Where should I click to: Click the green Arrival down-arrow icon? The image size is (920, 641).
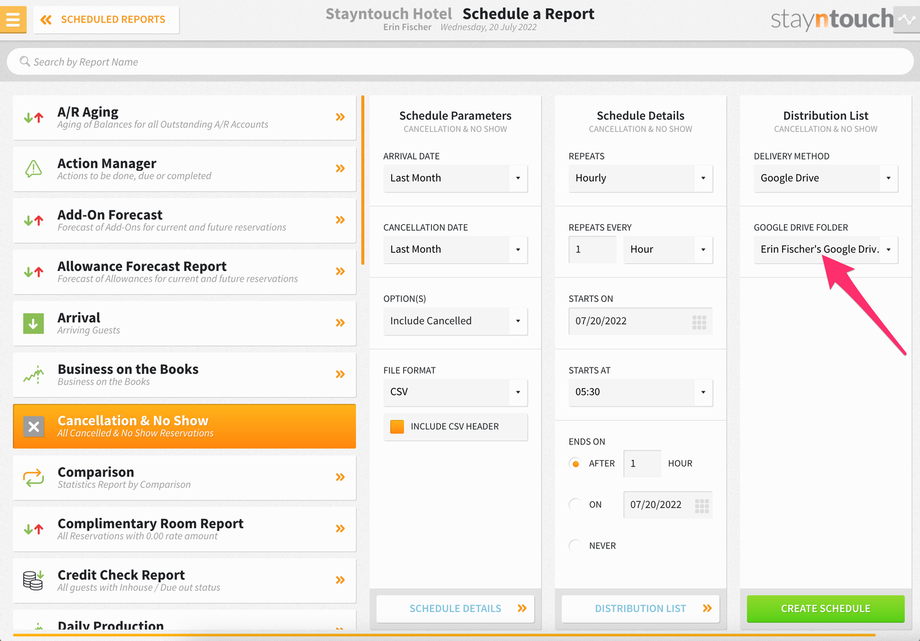pos(33,323)
